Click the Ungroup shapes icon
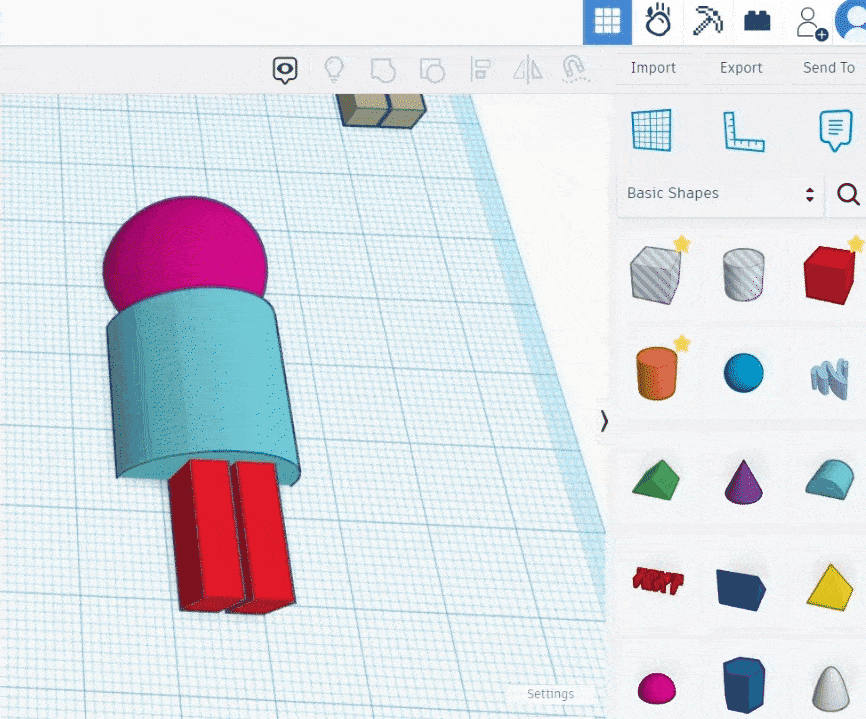Image resolution: width=866 pixels, height=719 pixels. [x=432, y=70]
